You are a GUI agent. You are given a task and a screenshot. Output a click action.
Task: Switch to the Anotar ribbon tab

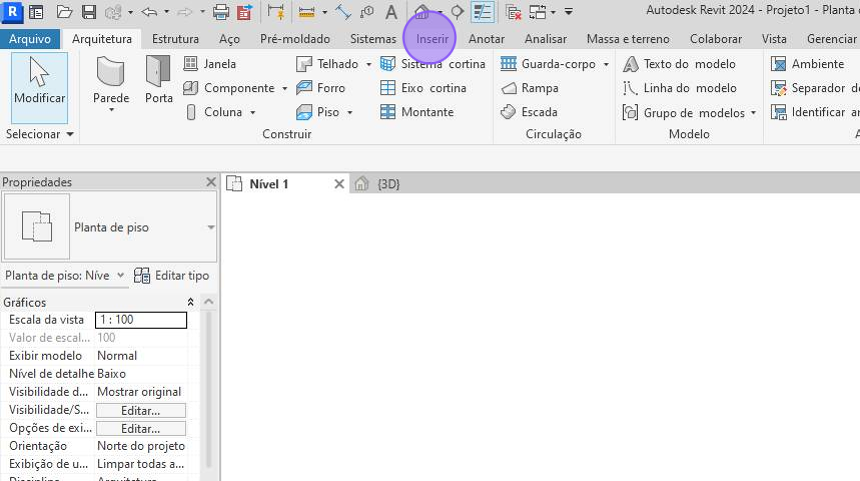click(x=486, y=39)
